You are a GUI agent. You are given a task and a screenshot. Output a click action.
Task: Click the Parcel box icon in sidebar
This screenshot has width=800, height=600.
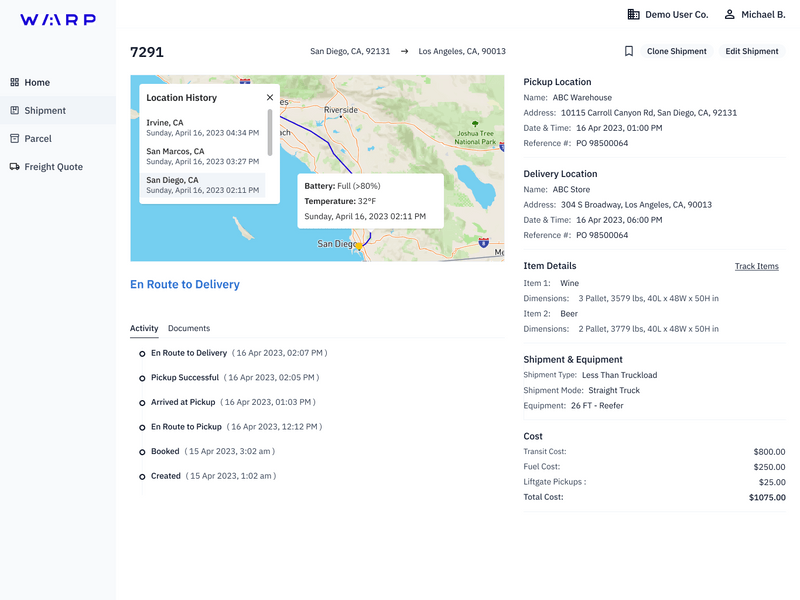[x=14, y=139]
